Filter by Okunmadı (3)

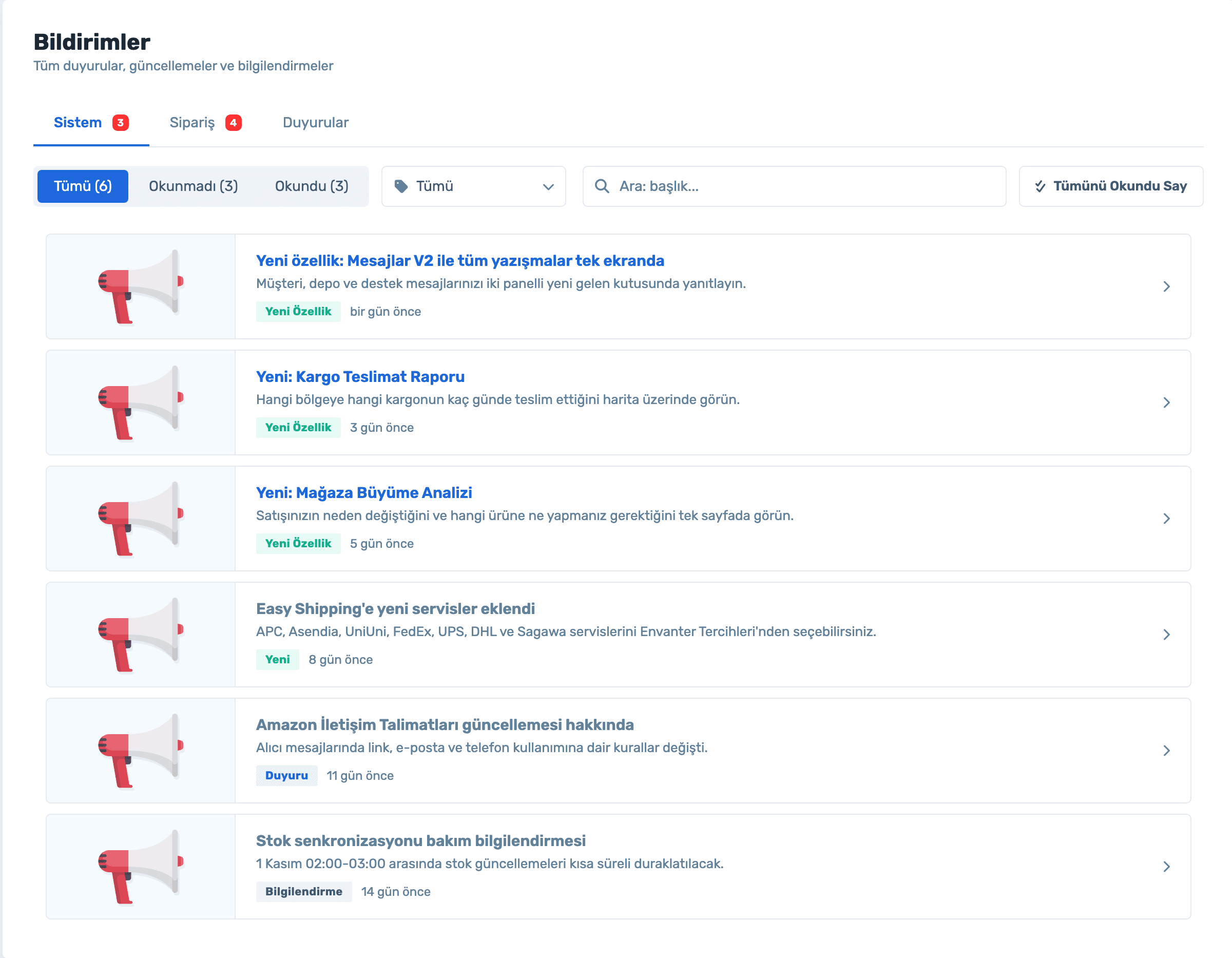(194, 186)
